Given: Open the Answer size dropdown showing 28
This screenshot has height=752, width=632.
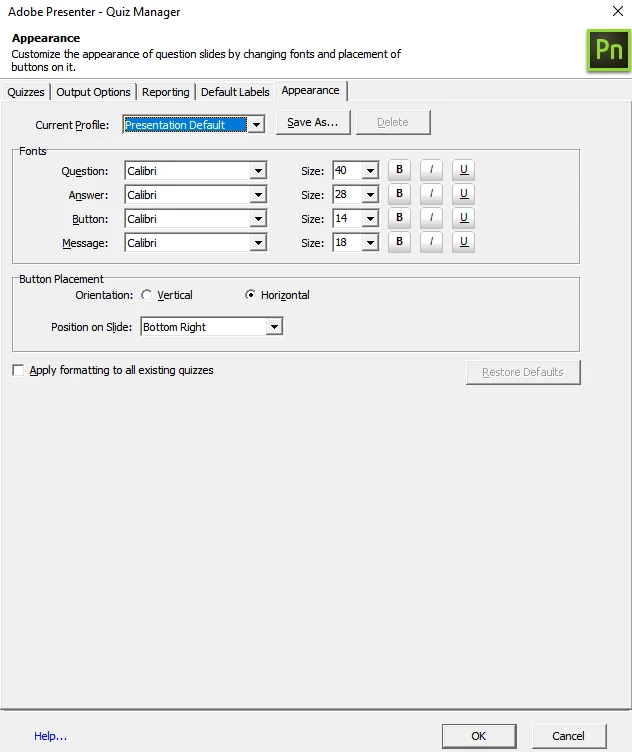Looking at the screenshot, I should (x=355, y=194).
